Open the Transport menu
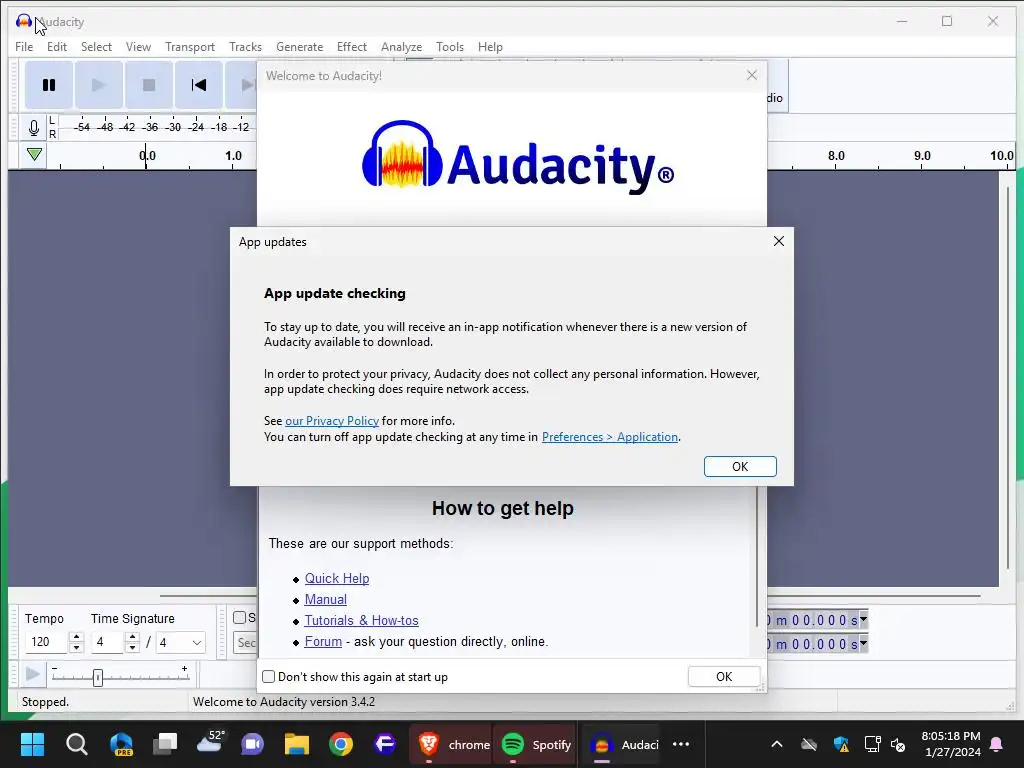1024x768 pixels. click(190, 47)
